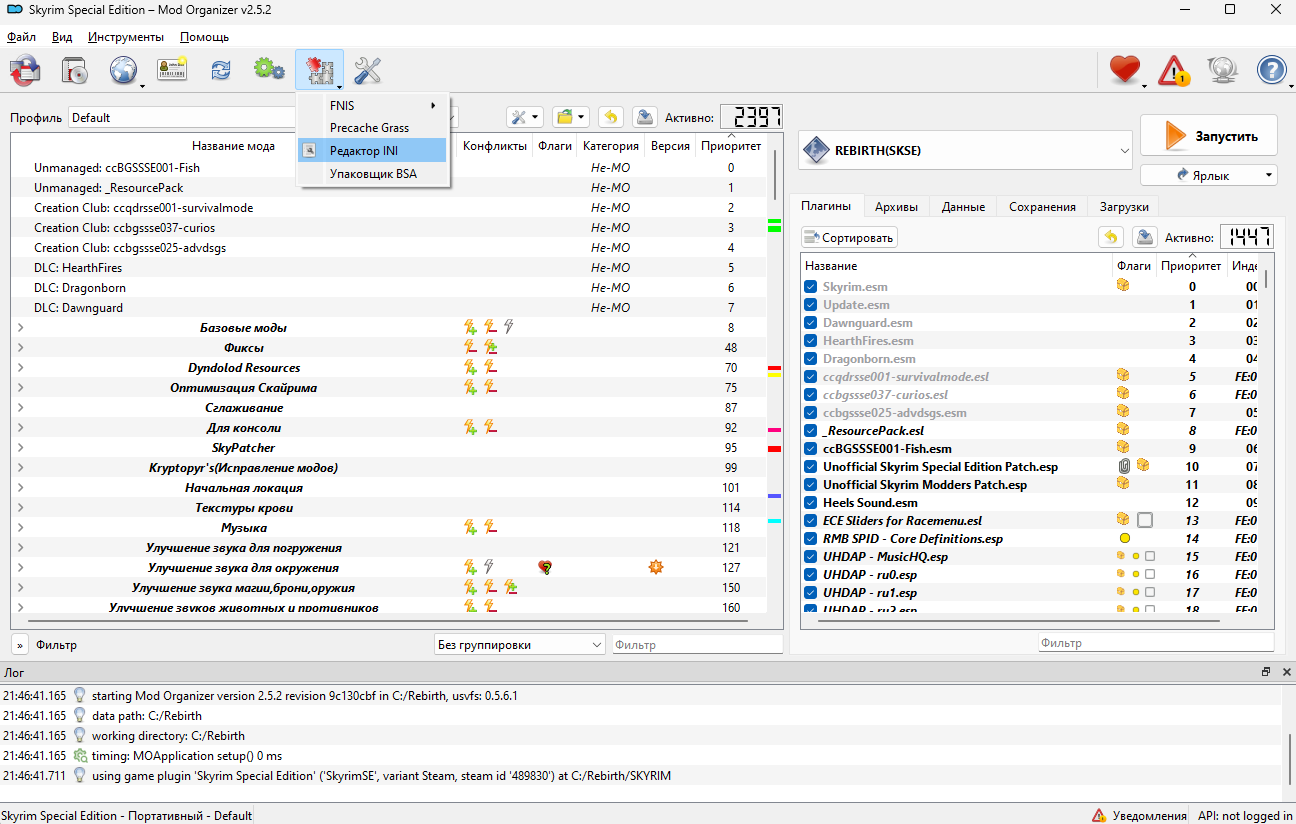
Task: Click paperclip flag on Unofficial Skyrim Special Edition Patch
Action: (1124, 466)
